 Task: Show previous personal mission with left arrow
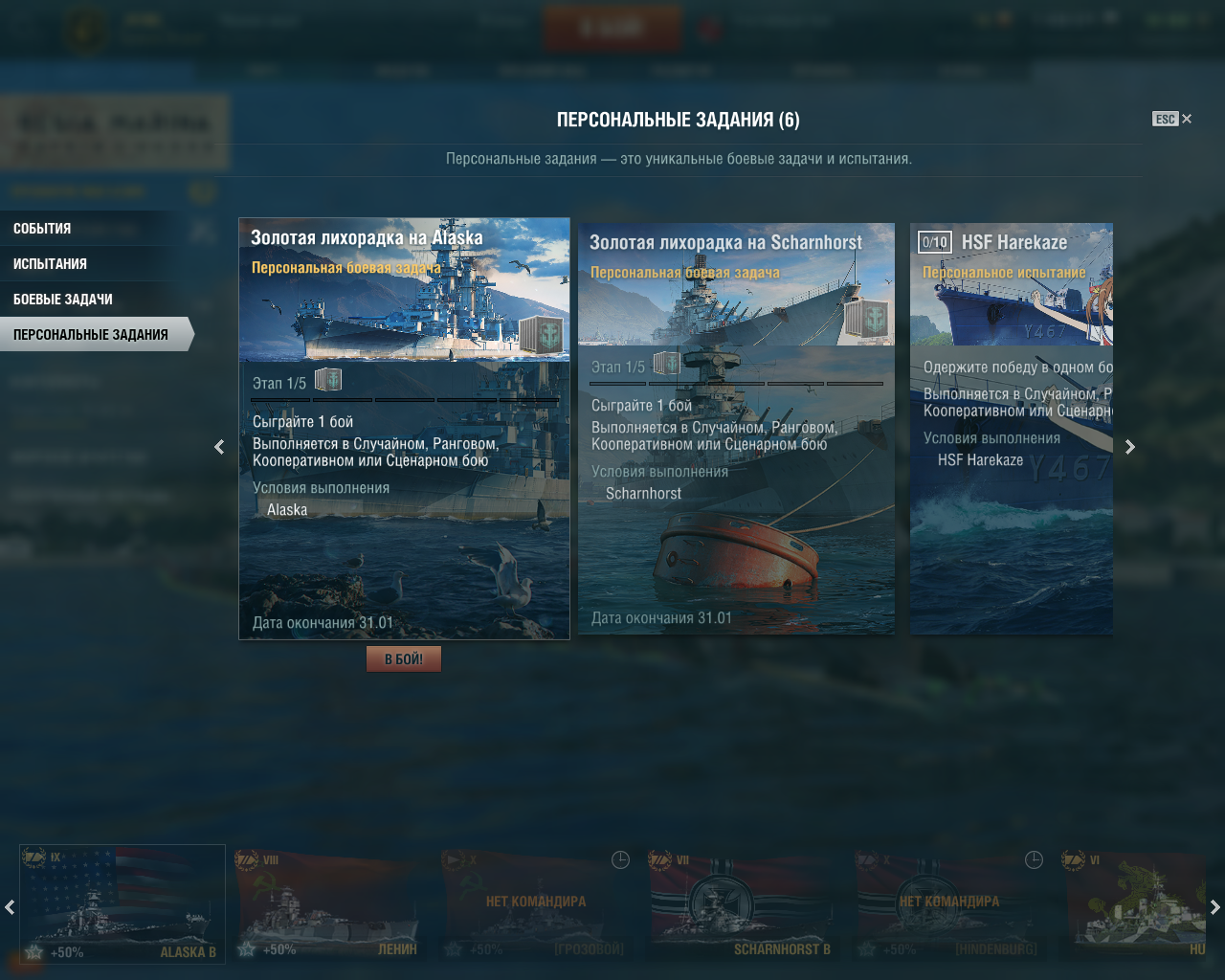[219, 447]
